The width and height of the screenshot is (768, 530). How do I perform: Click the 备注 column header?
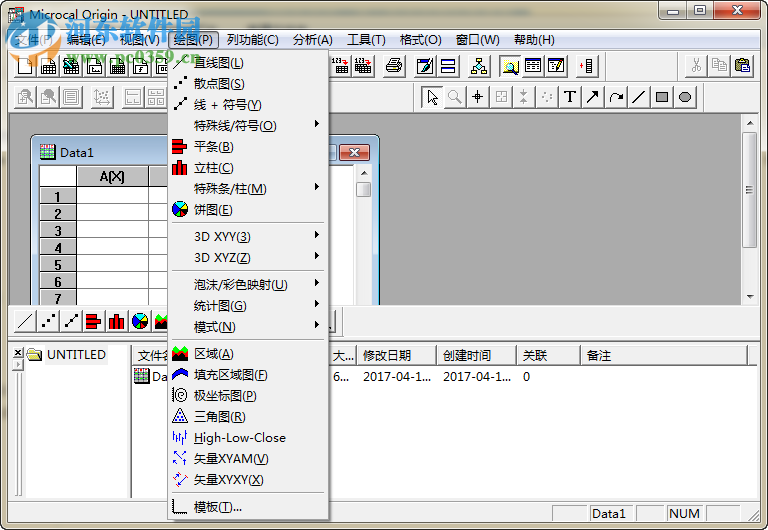(x=664, y=355)
